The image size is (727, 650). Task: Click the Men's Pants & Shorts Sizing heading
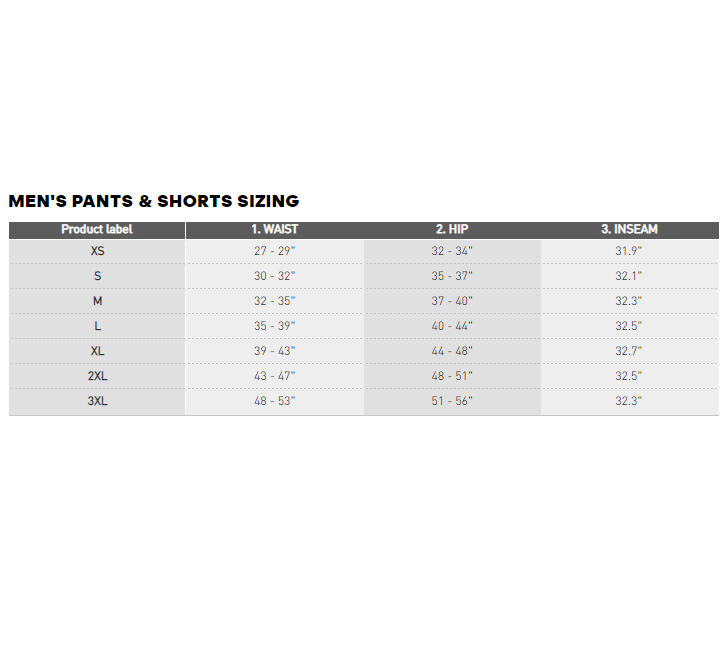tap(154, 201)
